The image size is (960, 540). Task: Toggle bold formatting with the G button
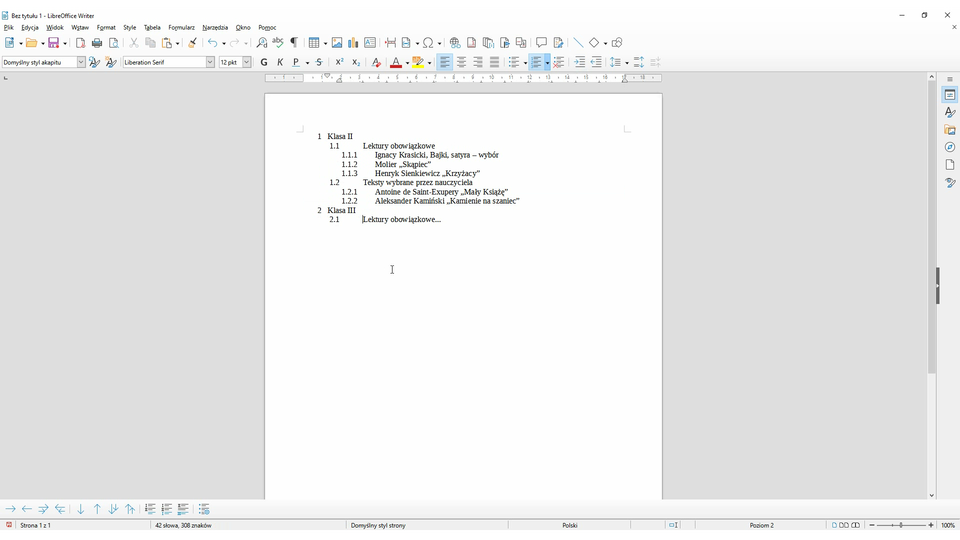click(264, 62)
